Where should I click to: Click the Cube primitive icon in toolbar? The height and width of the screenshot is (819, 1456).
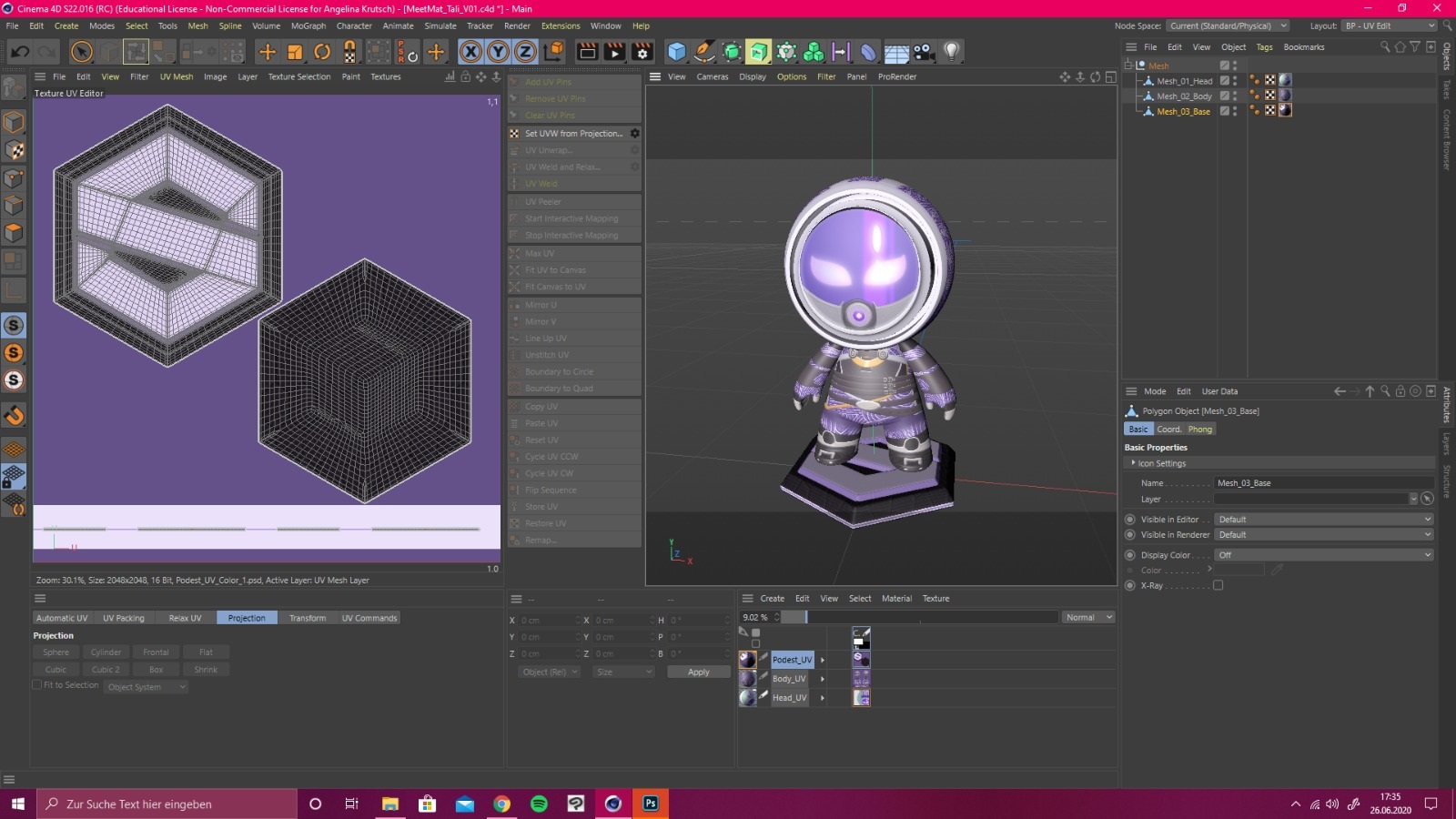[676, 52]
